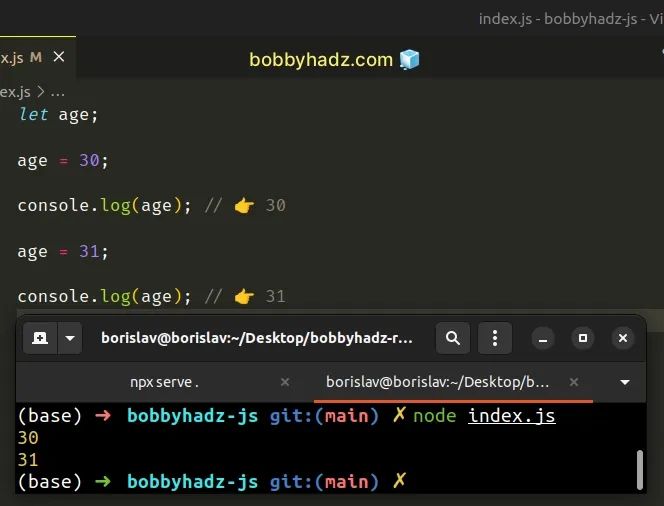Click the ex.js breadcrumb item

[15, 92]
